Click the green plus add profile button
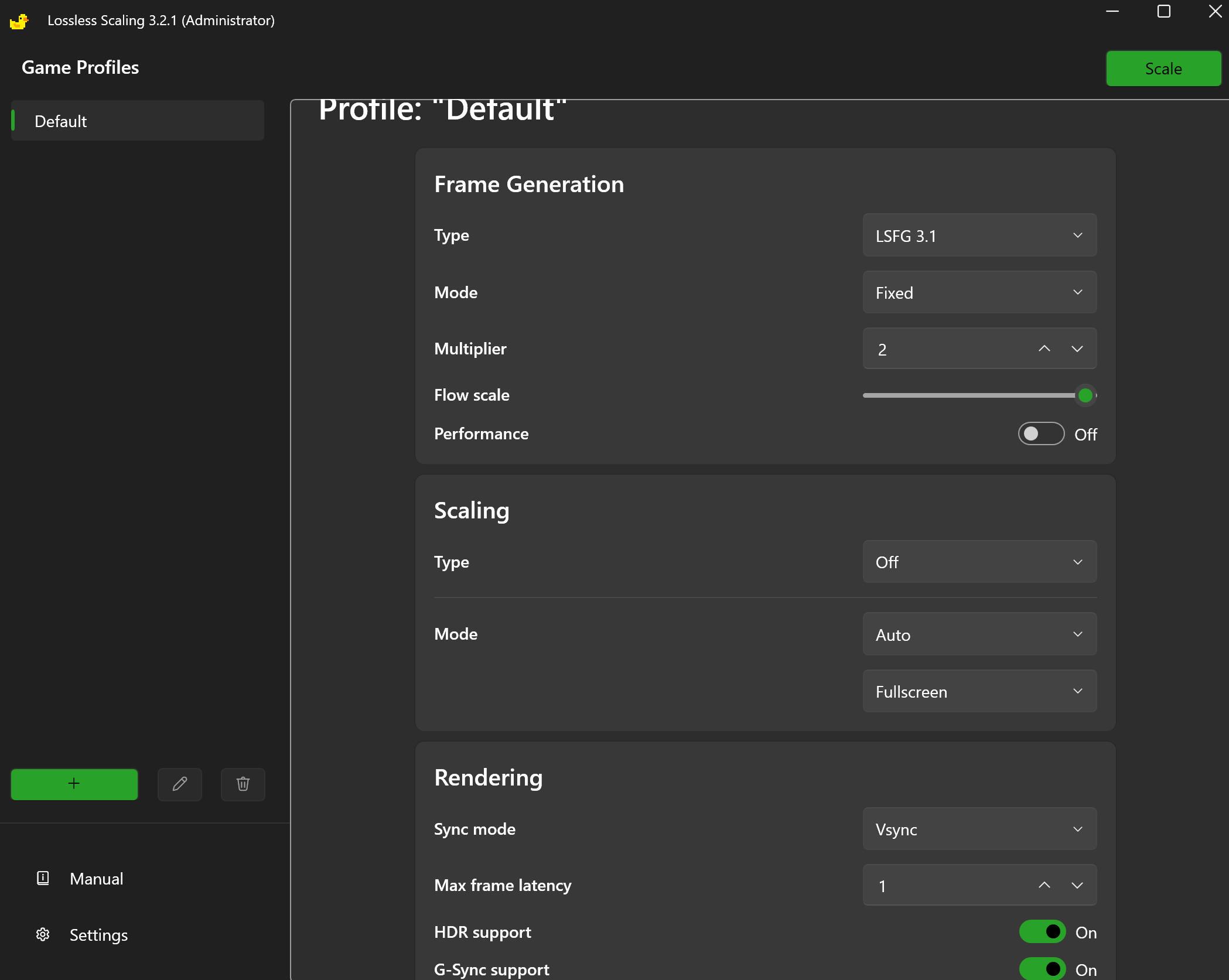The width and height of the screenshot is (1229, 980). tap(74, 784)
